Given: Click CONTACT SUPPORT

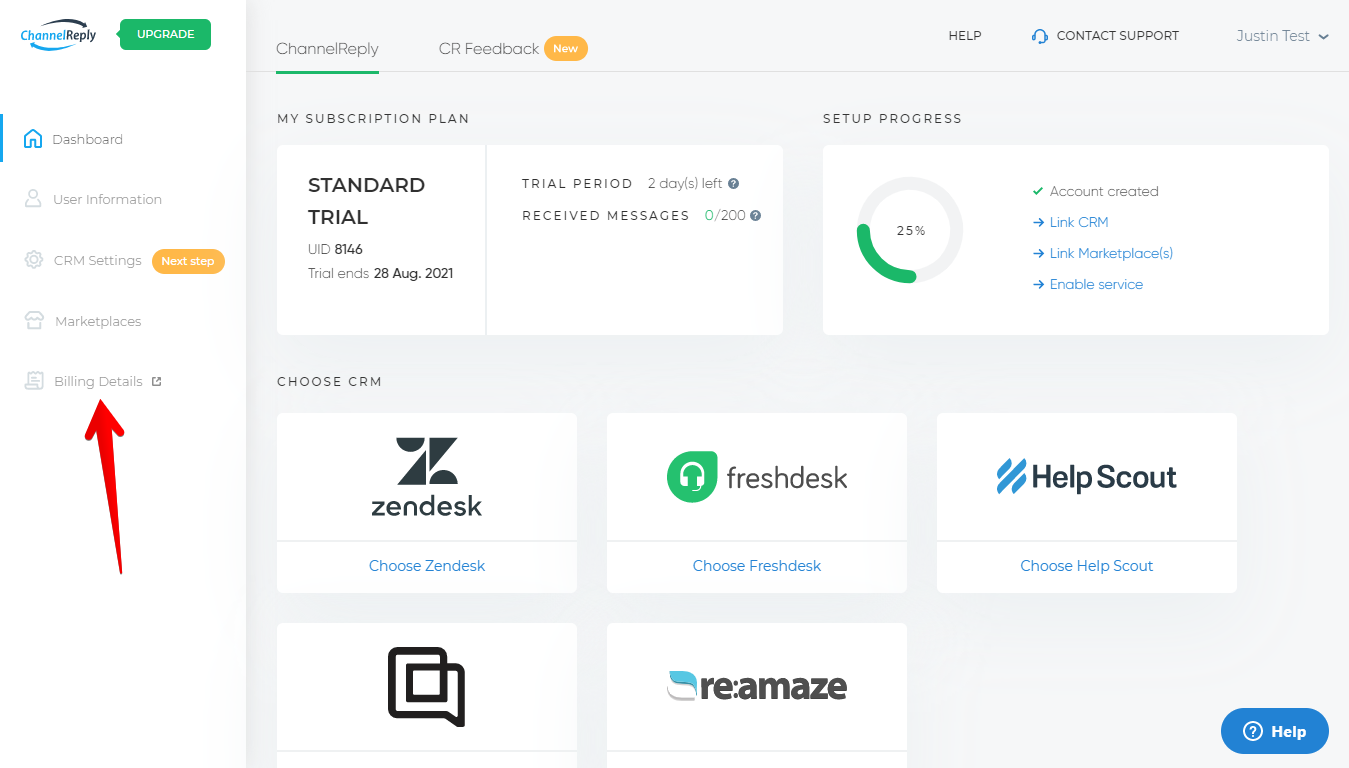Looking at the screenshot, I should click(x=1117, y=36).
